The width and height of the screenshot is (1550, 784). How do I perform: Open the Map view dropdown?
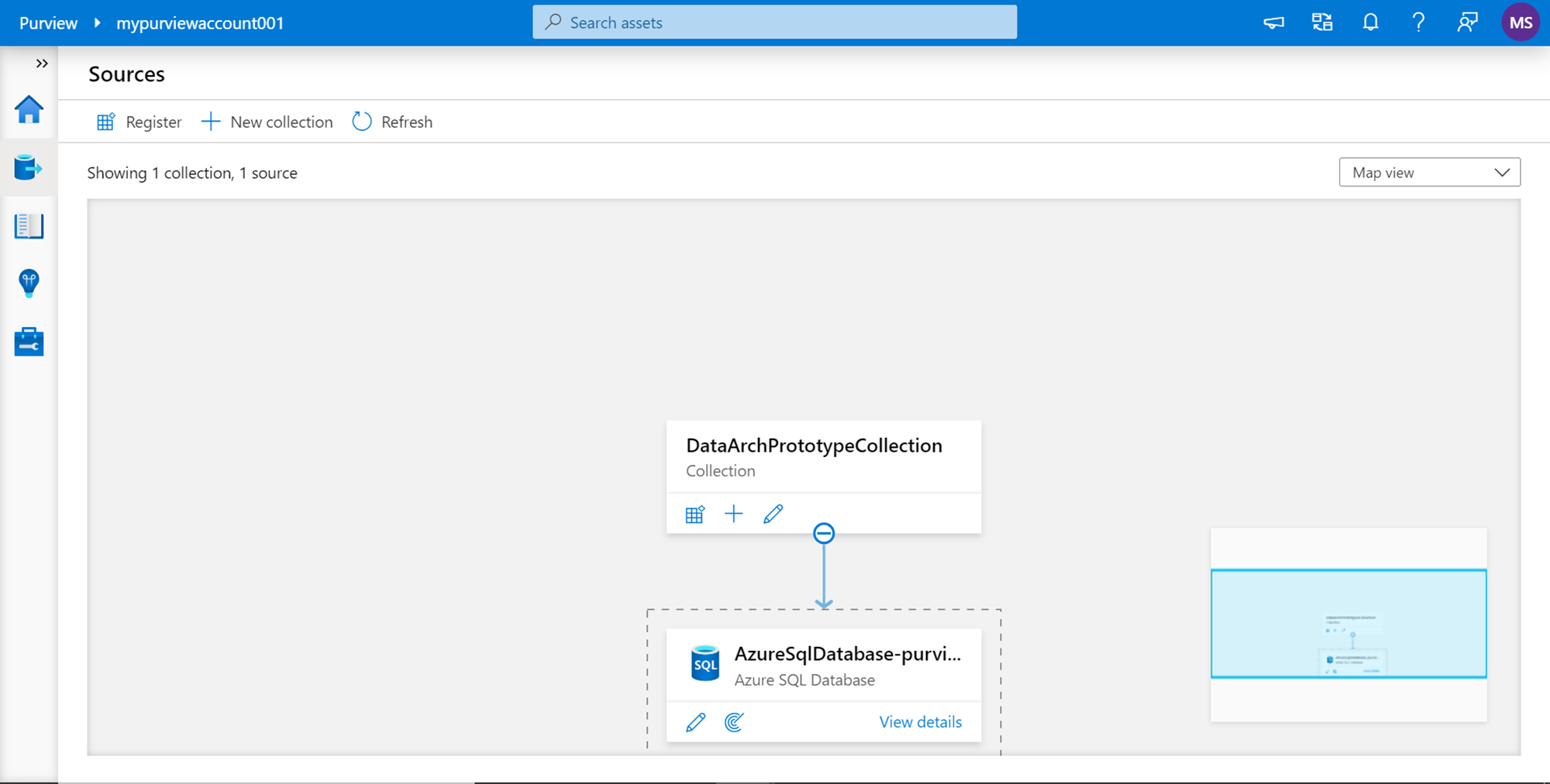(1429, 172)
